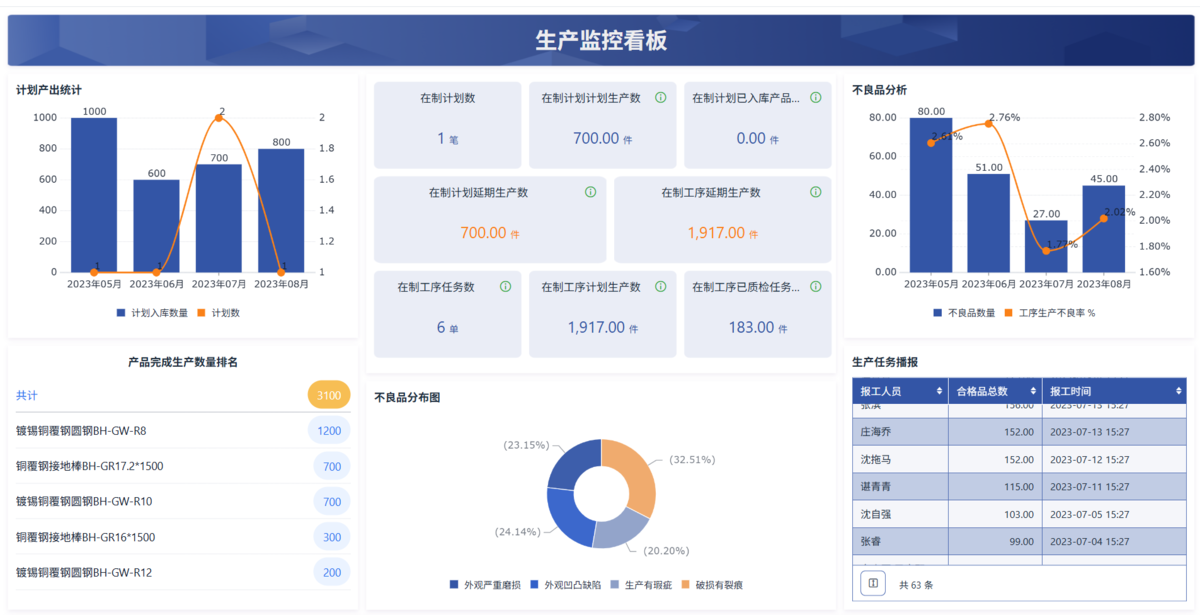Click the 45.00 defect bar for 2023年08月
Screen dimensions: 1200x615
[x=1103, y=229]
